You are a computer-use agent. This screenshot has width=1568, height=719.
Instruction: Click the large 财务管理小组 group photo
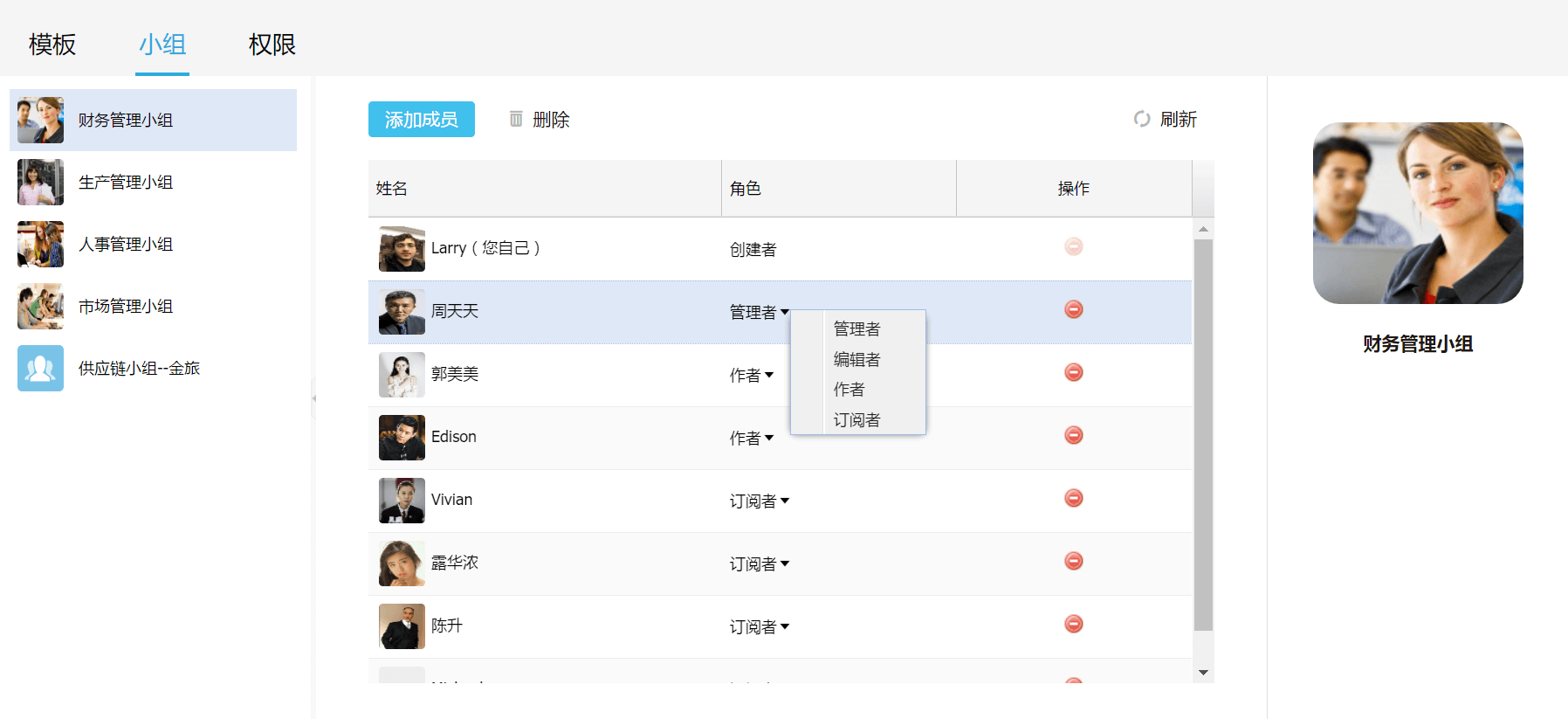pos(1417,213)
